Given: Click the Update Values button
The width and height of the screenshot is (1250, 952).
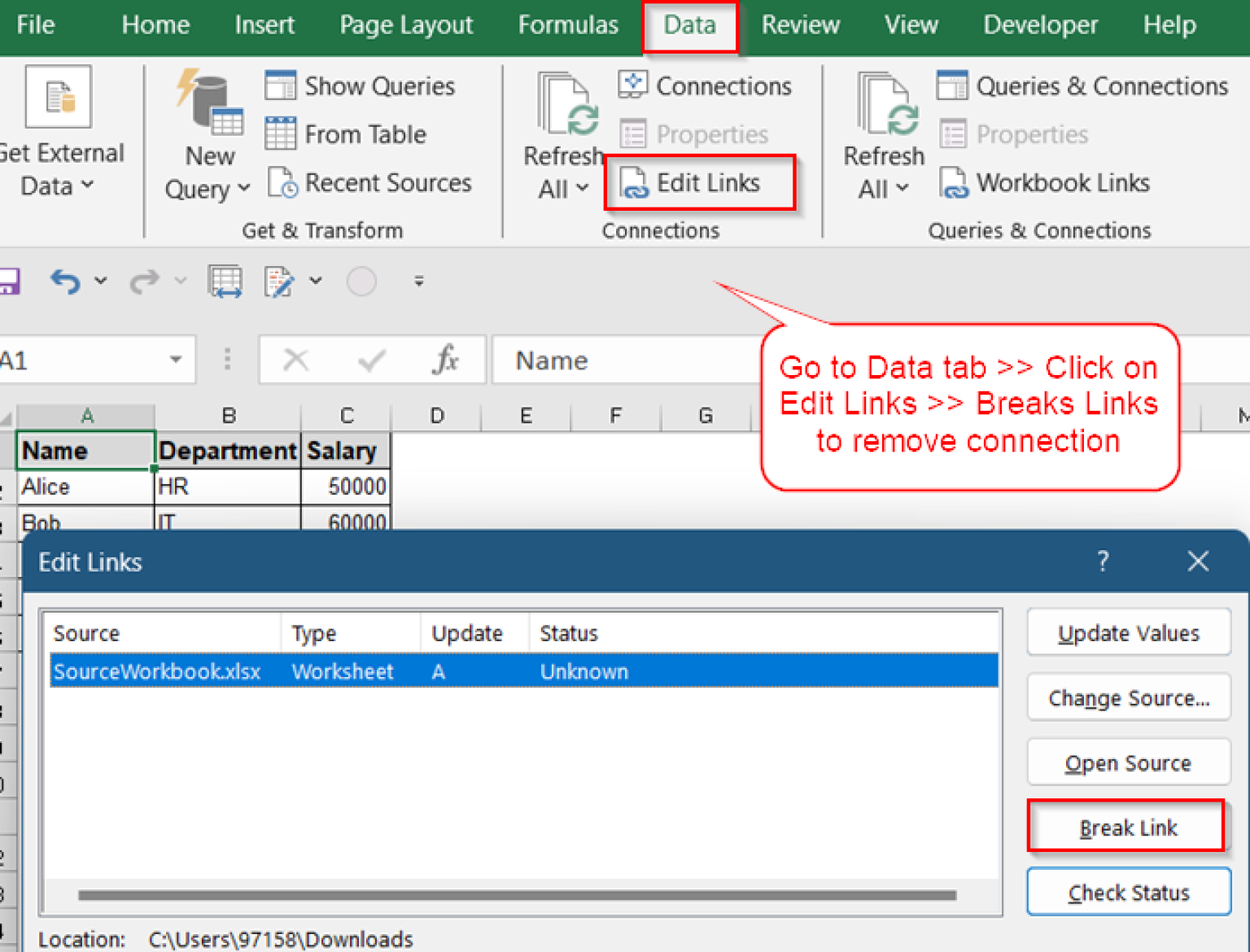Looking at the screenshot, I should (x=1127, y=632).
